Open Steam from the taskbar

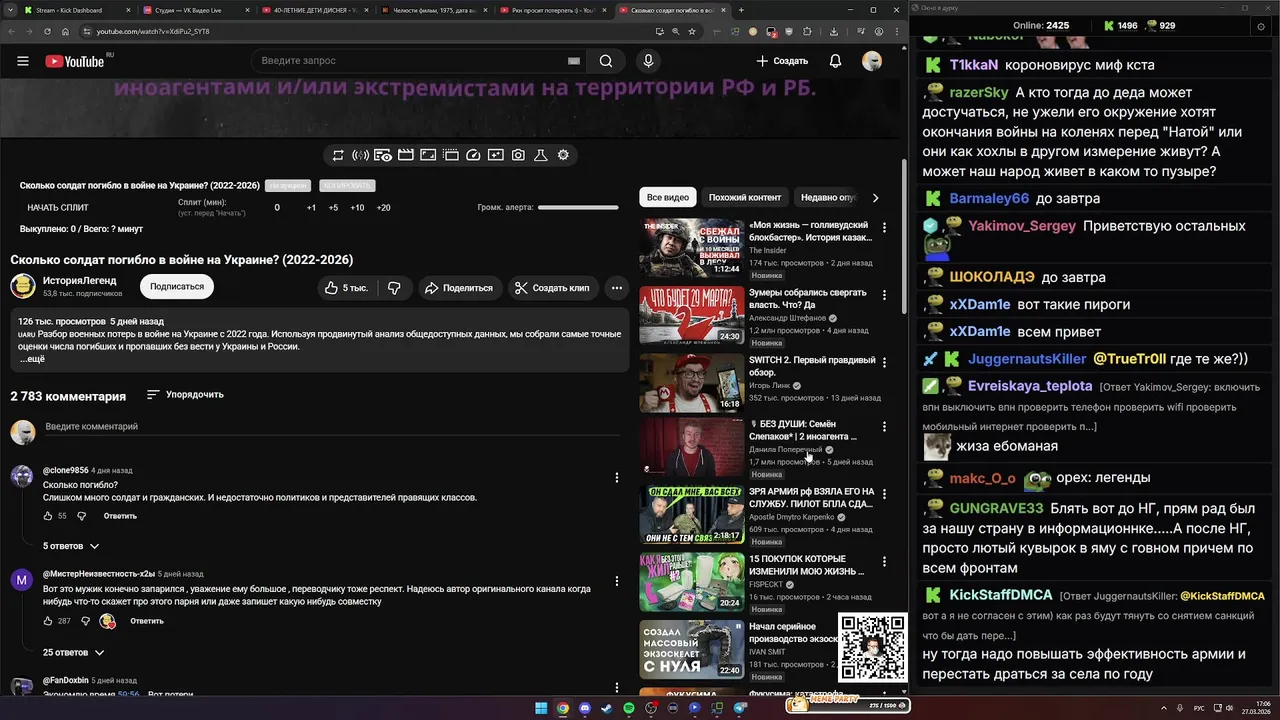tap(607, 708)
